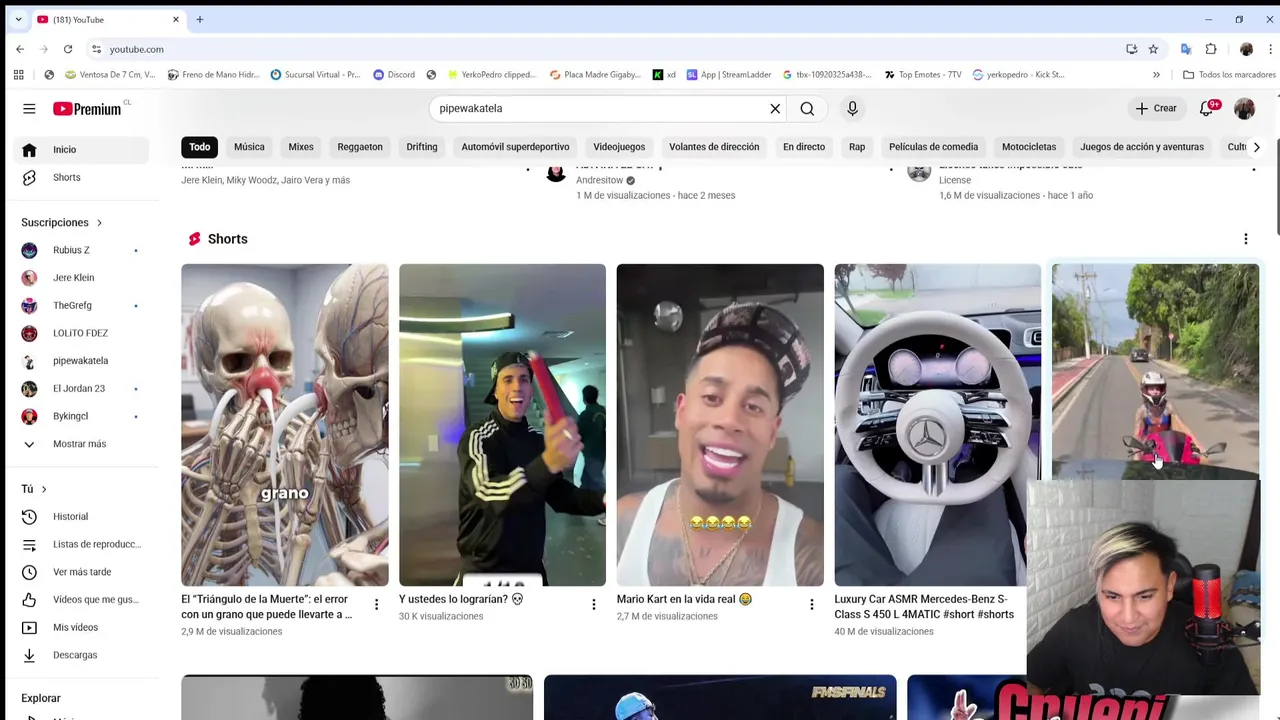
Task: Open Mario Kart en la vida real title
Action: pos(684,600)
